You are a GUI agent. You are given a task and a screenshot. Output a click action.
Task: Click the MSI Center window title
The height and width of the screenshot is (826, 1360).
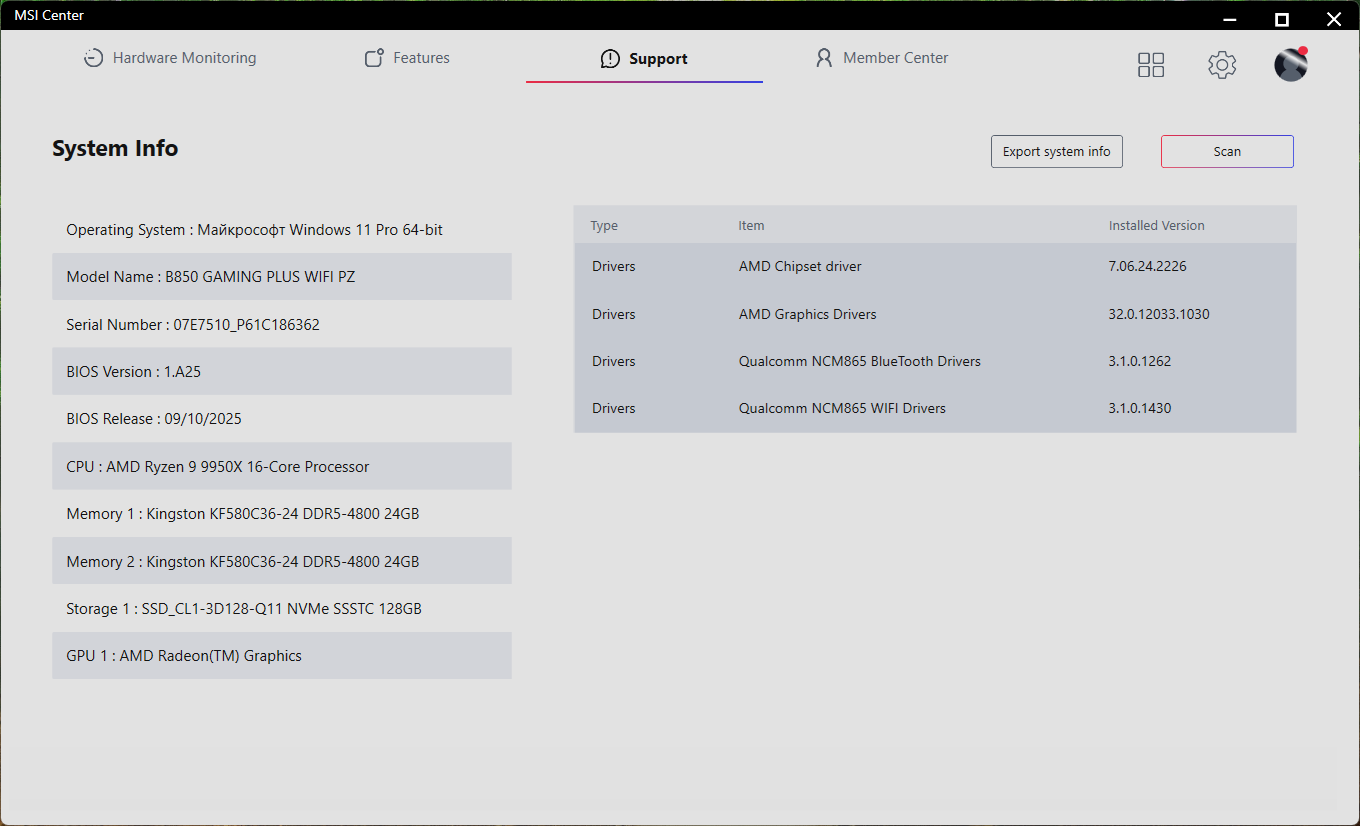click(x=49, y=15)
